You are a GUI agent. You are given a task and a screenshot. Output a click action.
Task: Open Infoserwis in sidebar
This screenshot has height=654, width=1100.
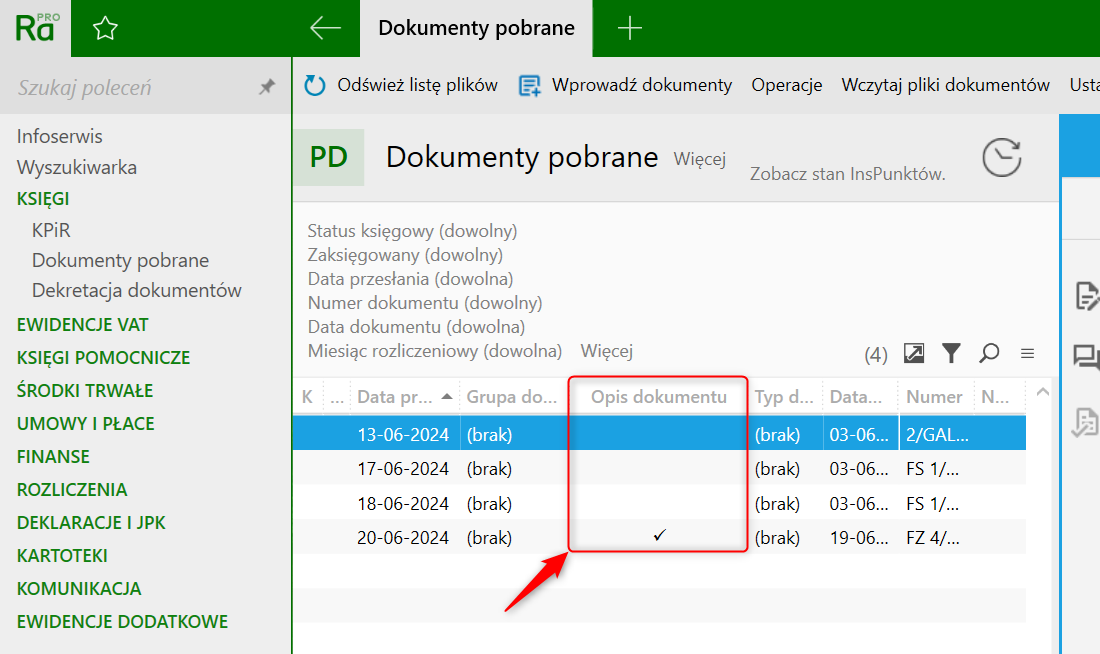(x=60, y=136)
